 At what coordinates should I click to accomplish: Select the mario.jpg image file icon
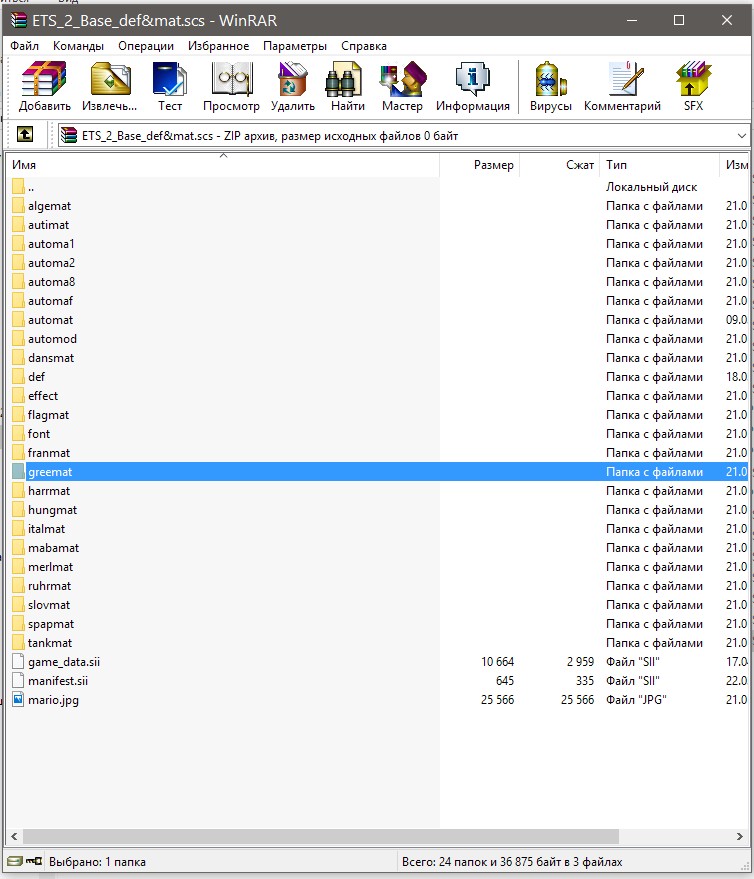click(x=18, y=700)
